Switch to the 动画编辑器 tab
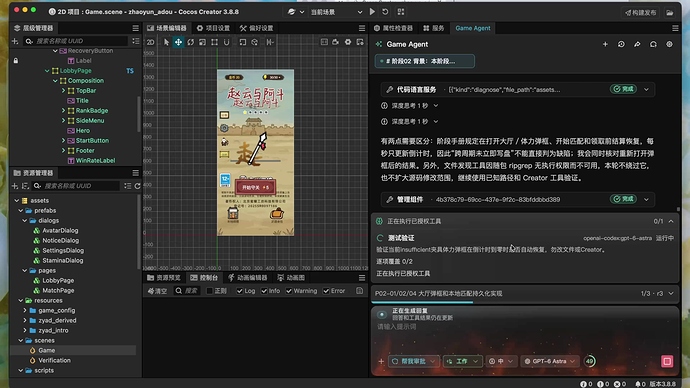Image resolution: width=690 pixels, height=388 pixels. (x=247, y=278)
